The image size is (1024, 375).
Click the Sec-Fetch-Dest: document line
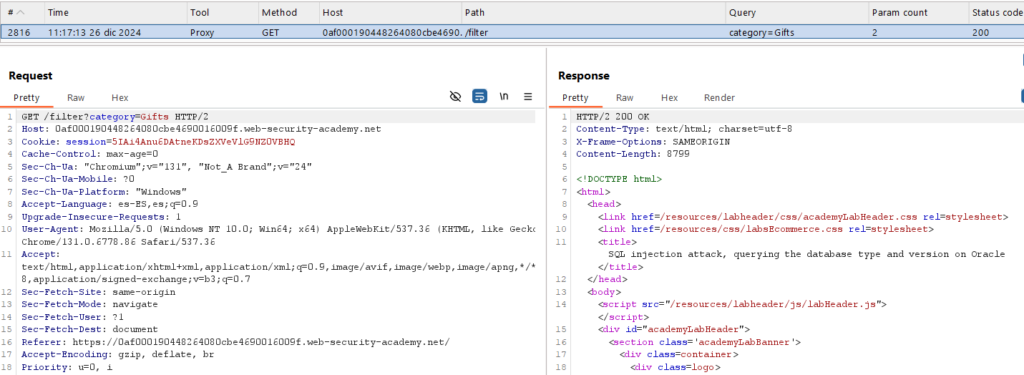89,329
